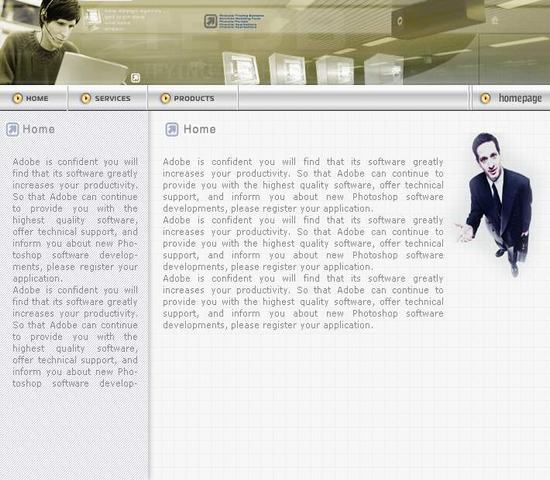Click the businessman in suit photo
This screenshot has height=480, width=550.
[x=497, y=205]
